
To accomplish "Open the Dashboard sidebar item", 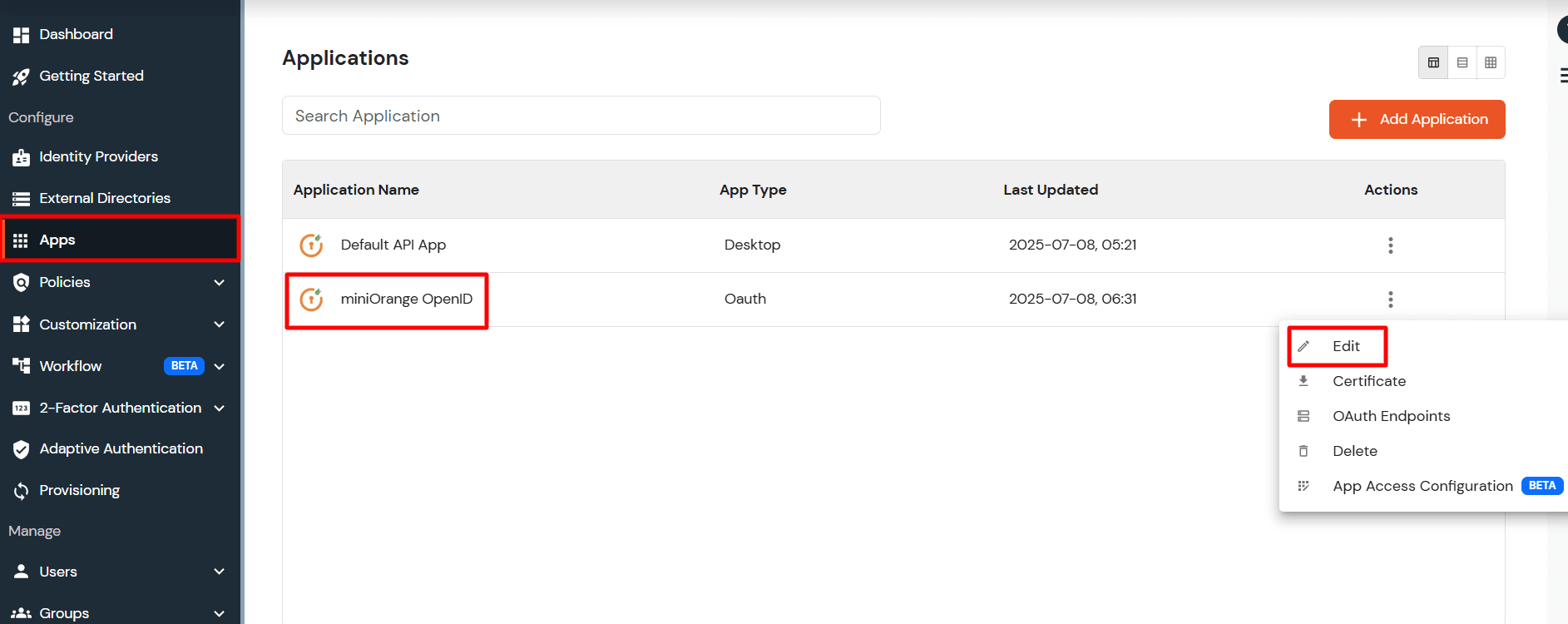I will point(121,34).
